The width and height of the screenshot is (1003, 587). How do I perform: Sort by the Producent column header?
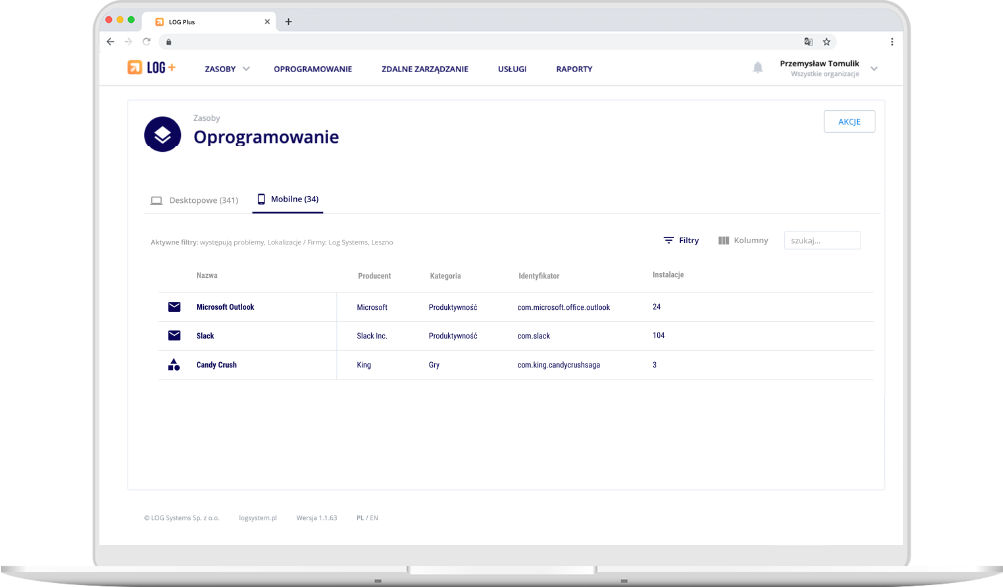click(x=374, y=276)
